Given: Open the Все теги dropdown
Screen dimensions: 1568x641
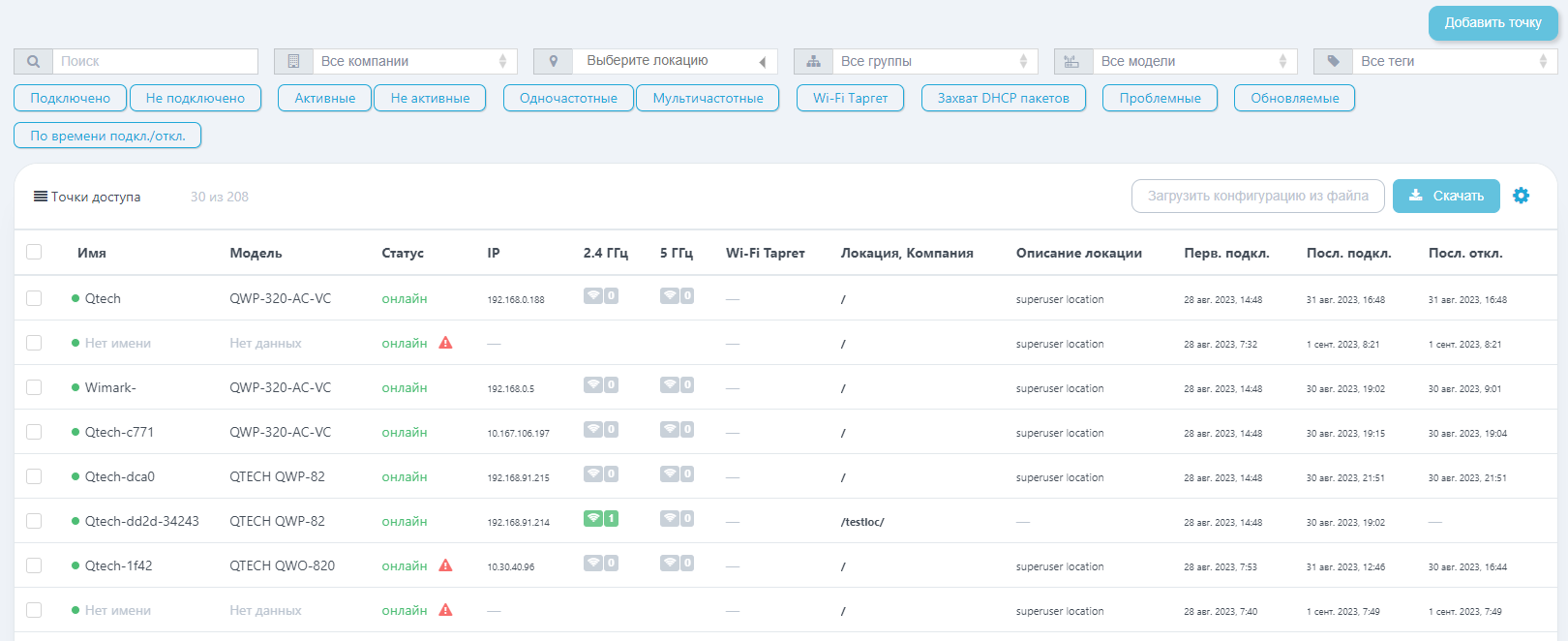Looking at the screenshot, I should tap(1454, 61).
